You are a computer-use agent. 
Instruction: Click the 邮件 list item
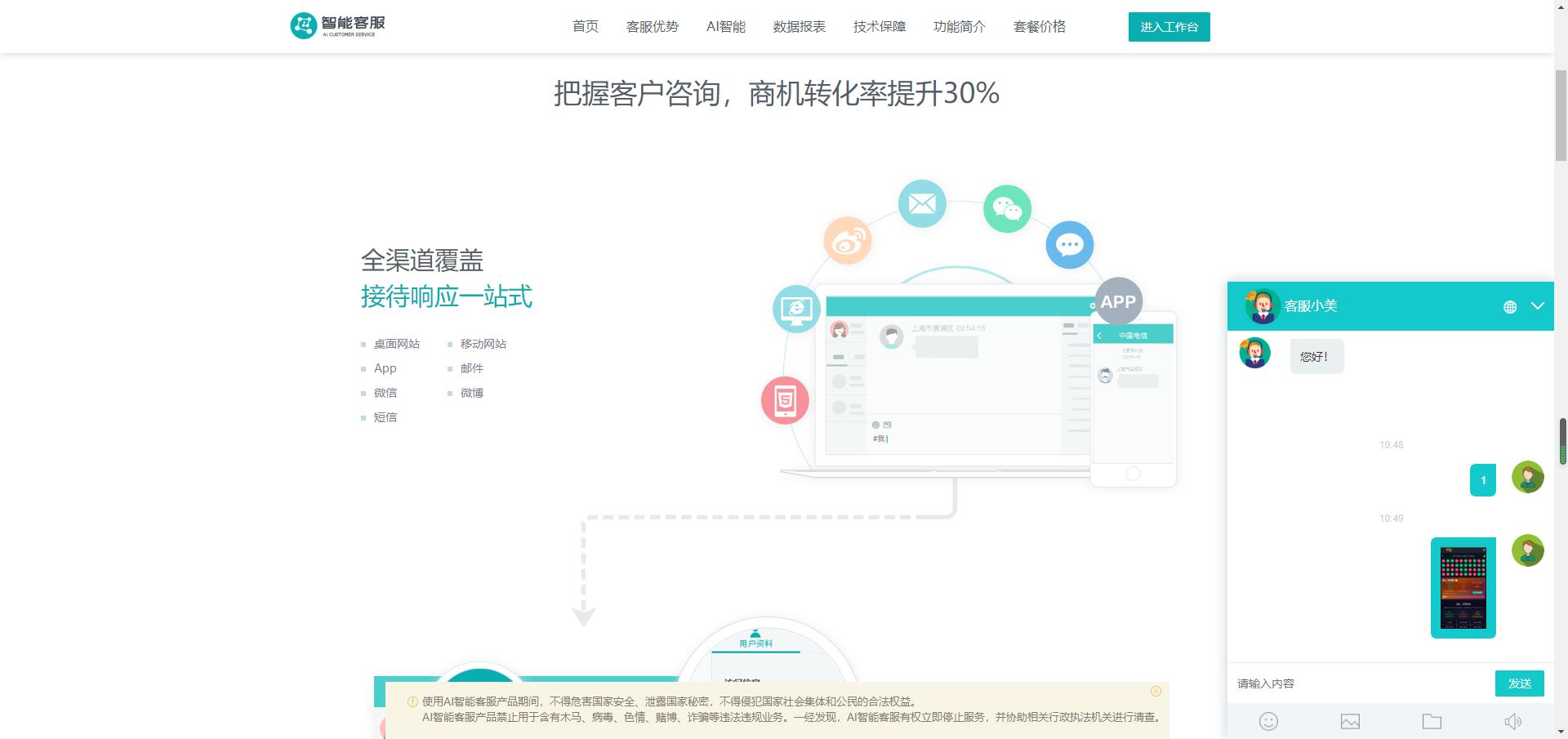pos(472,368)
